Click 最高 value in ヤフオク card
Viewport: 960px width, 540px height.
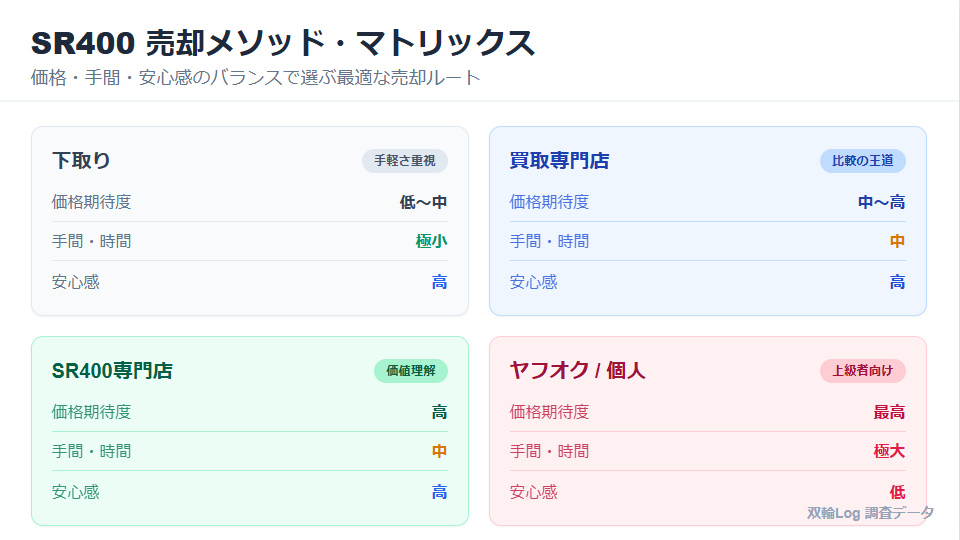pos(889,412)
